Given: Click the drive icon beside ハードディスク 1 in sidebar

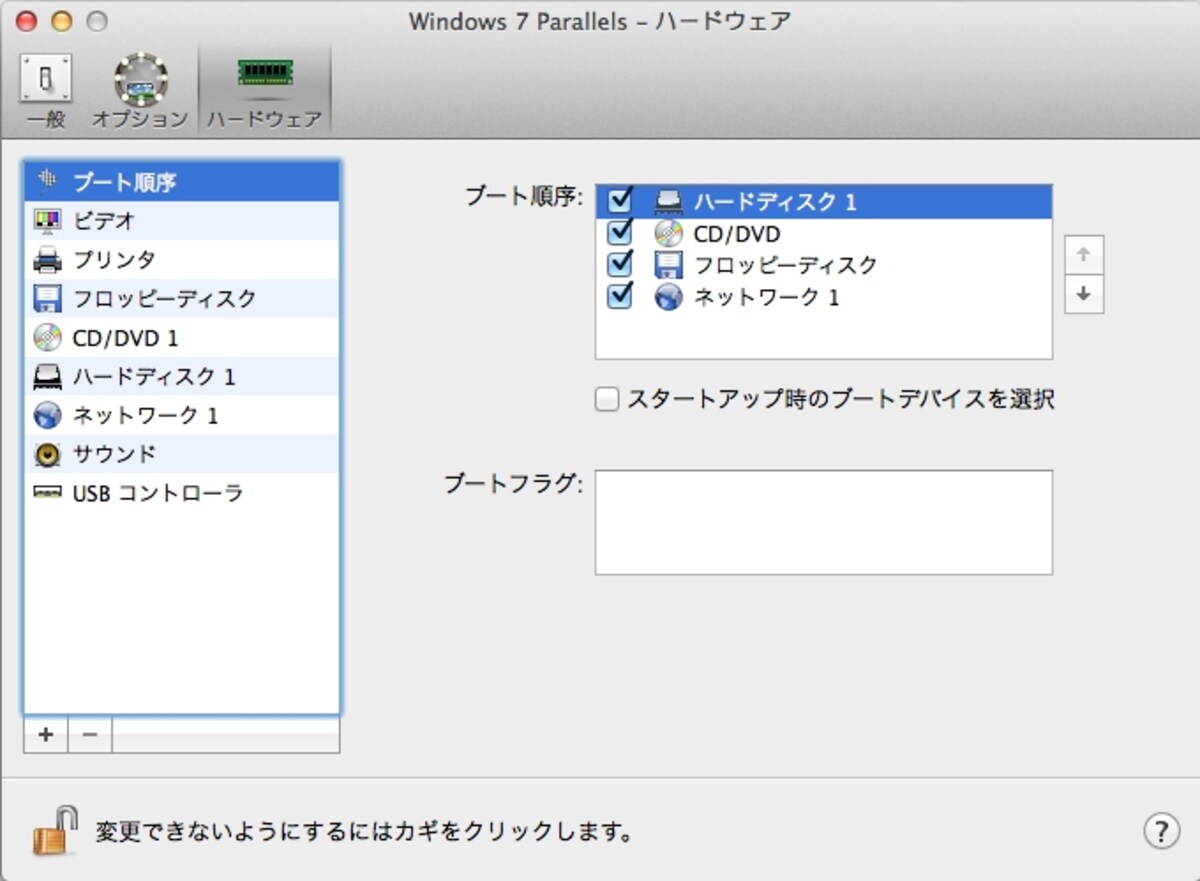Looking at the screenshot, I should pos(47,377).
